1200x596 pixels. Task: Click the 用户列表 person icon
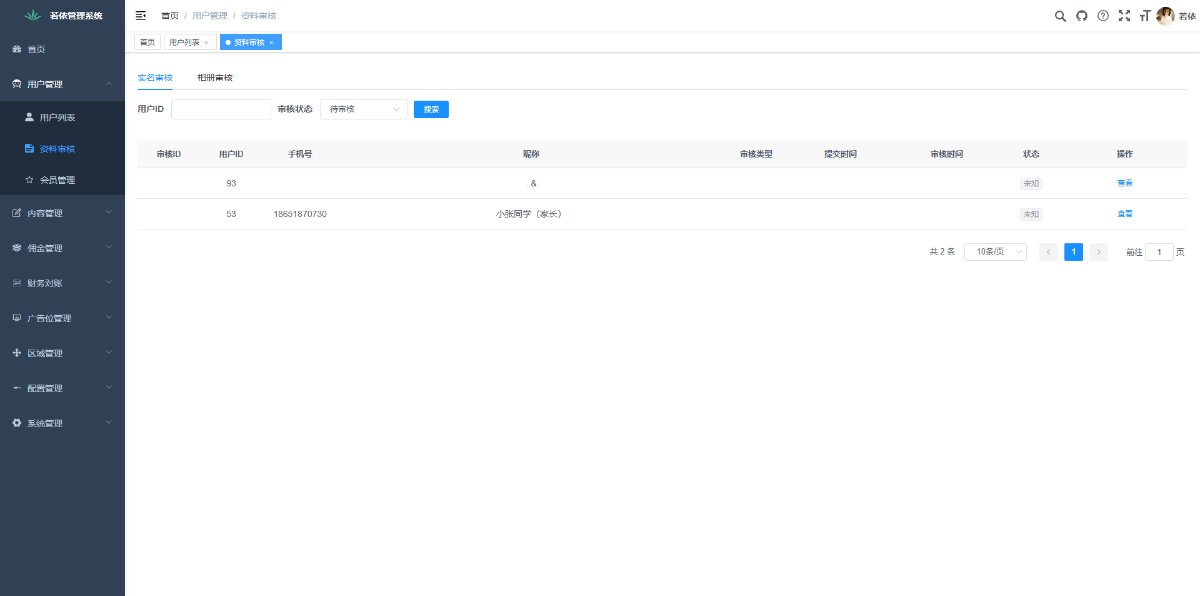pyautogui.click(x=29, y=117)
